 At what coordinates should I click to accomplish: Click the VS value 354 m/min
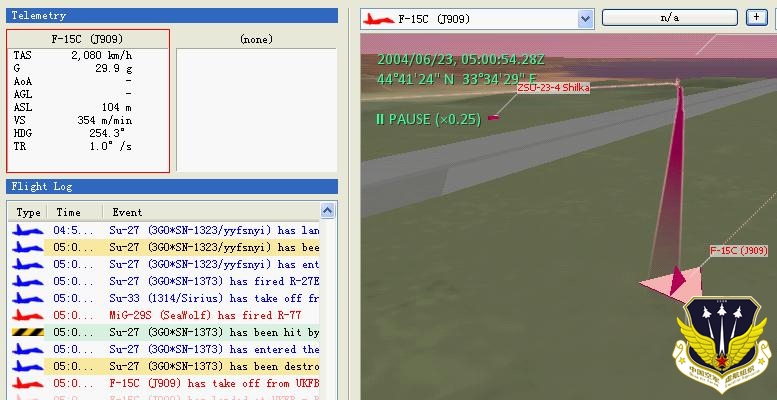[x=105, y=120]
